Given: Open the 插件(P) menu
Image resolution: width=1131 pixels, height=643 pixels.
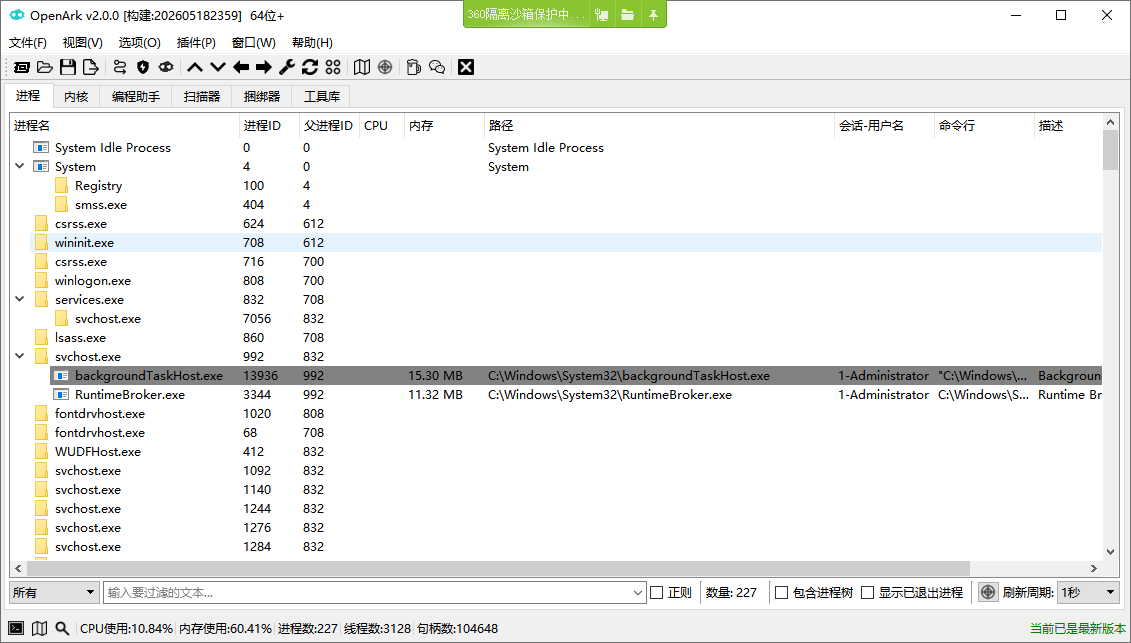Looking at the screenshot, I should tap(196, 43).
